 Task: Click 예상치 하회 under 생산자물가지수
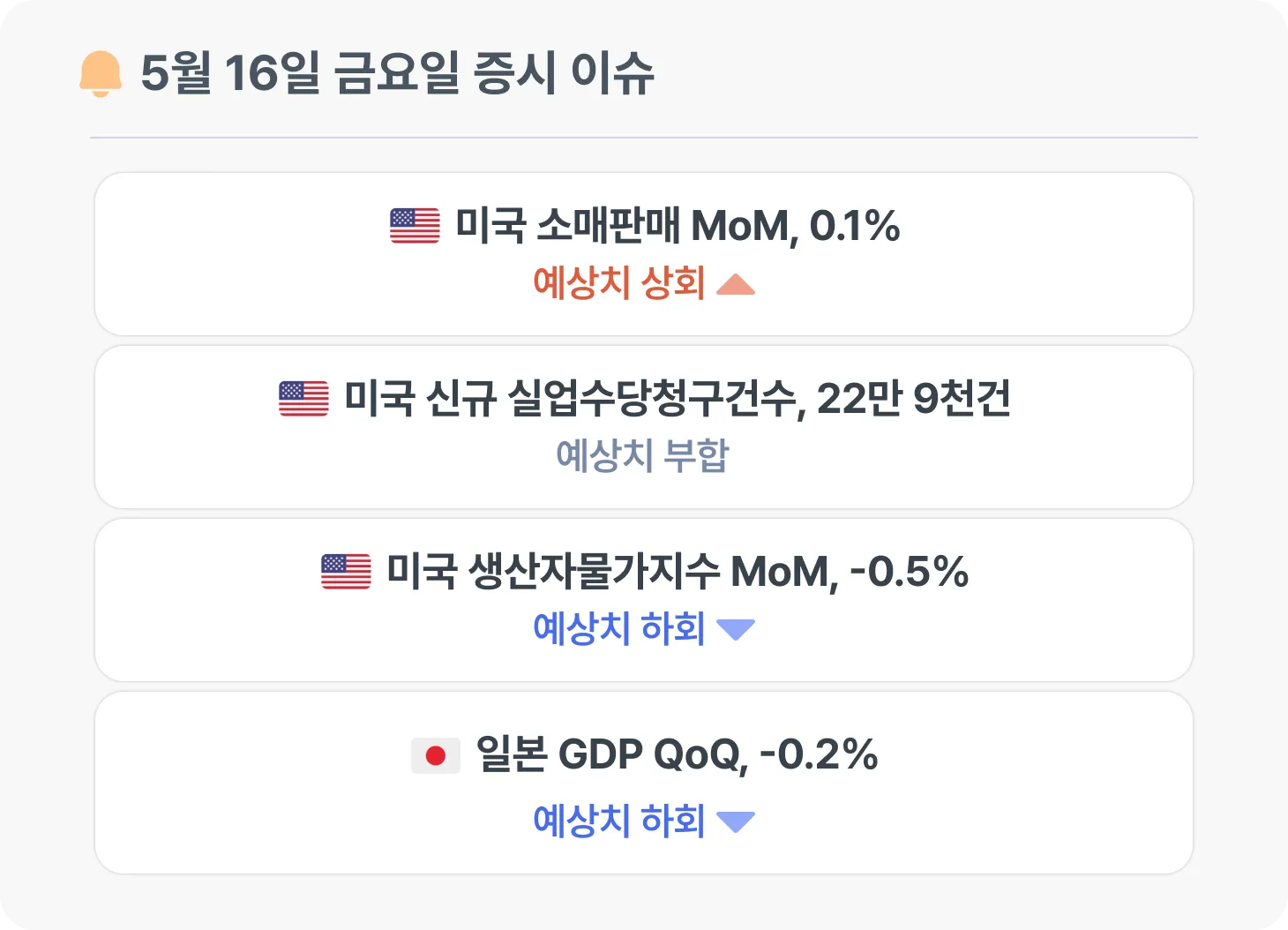click(x=618, y=629)
